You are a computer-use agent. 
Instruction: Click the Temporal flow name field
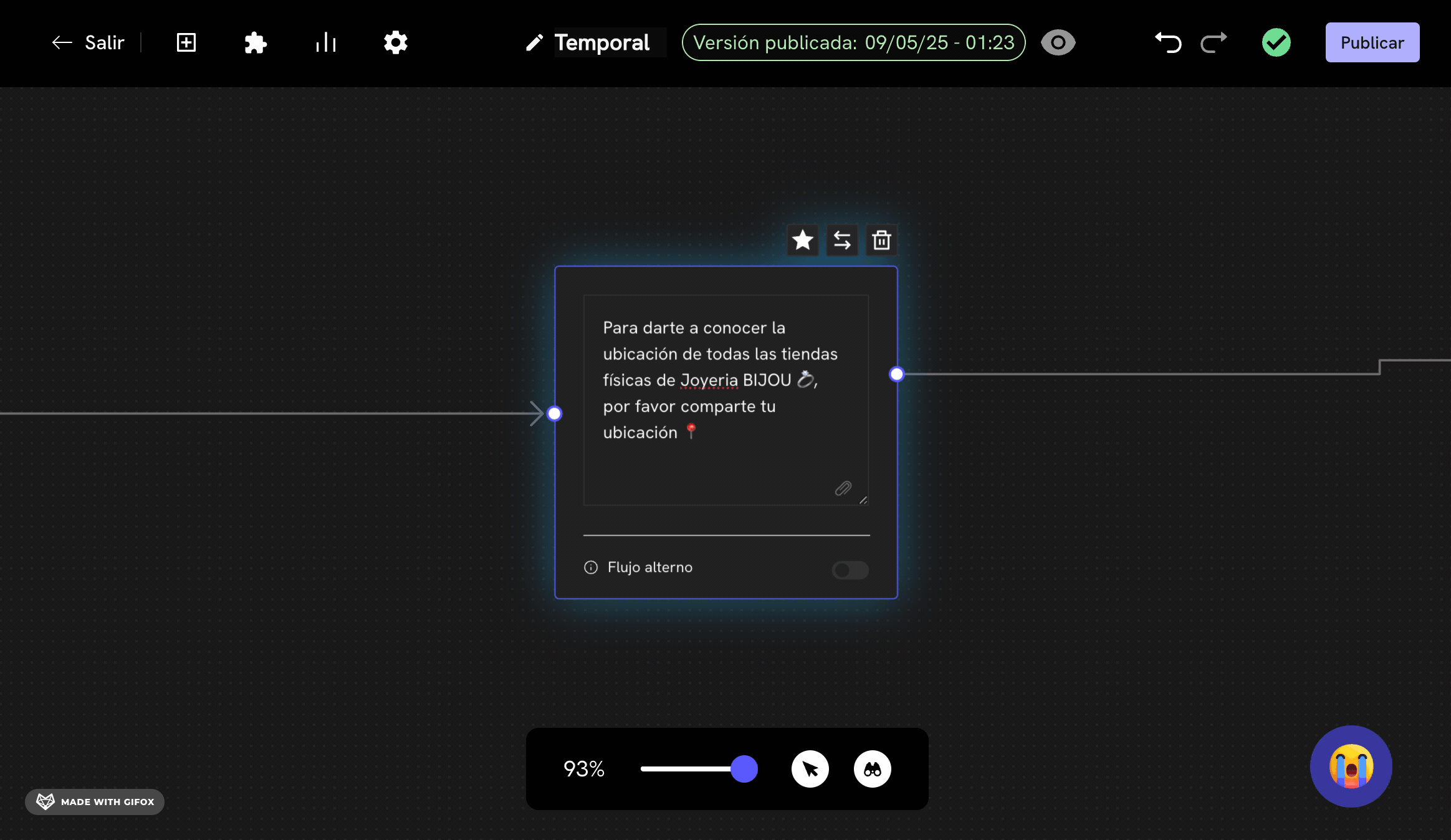point(602,42)
